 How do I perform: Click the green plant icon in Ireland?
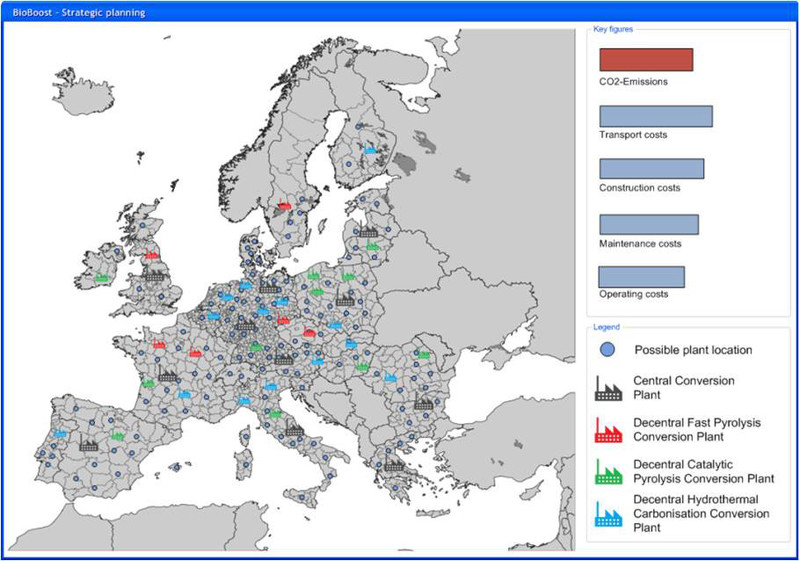(102, 277)
